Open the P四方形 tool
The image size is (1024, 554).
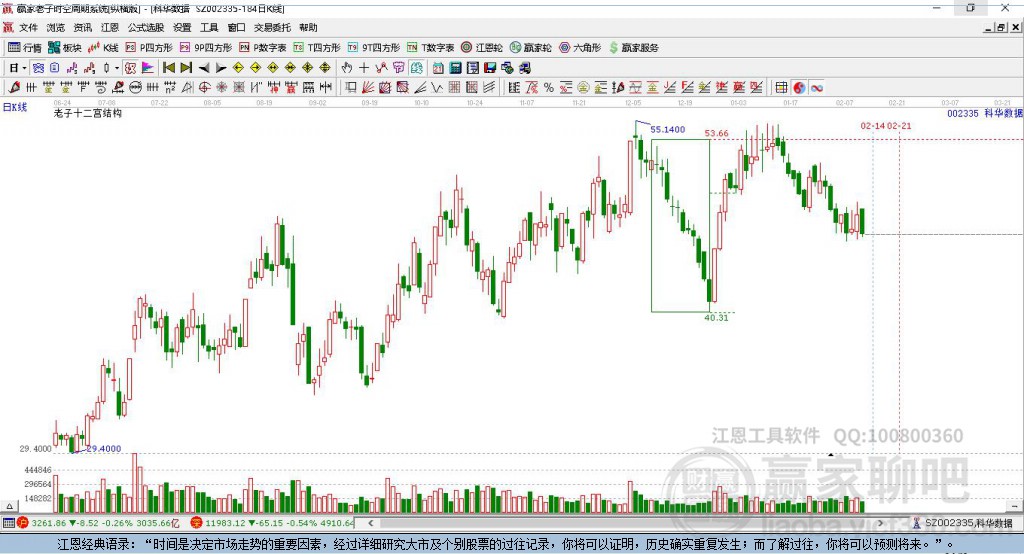tap(149, 48)
